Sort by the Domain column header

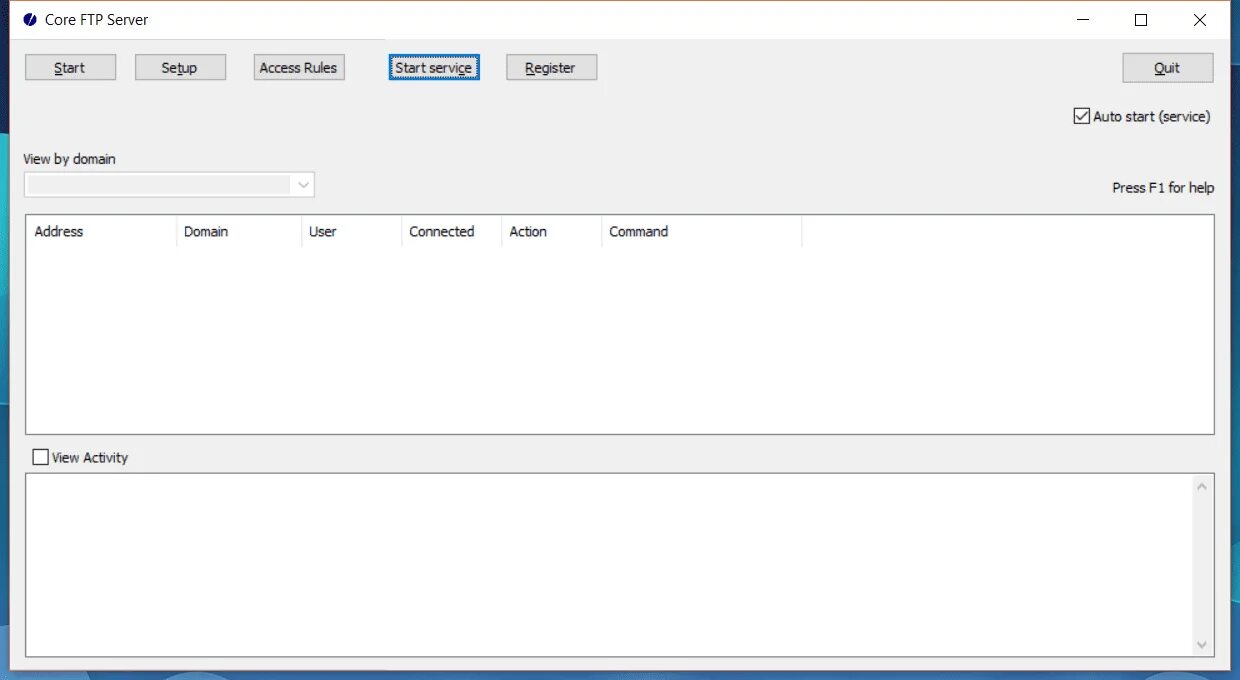point(239,231)
